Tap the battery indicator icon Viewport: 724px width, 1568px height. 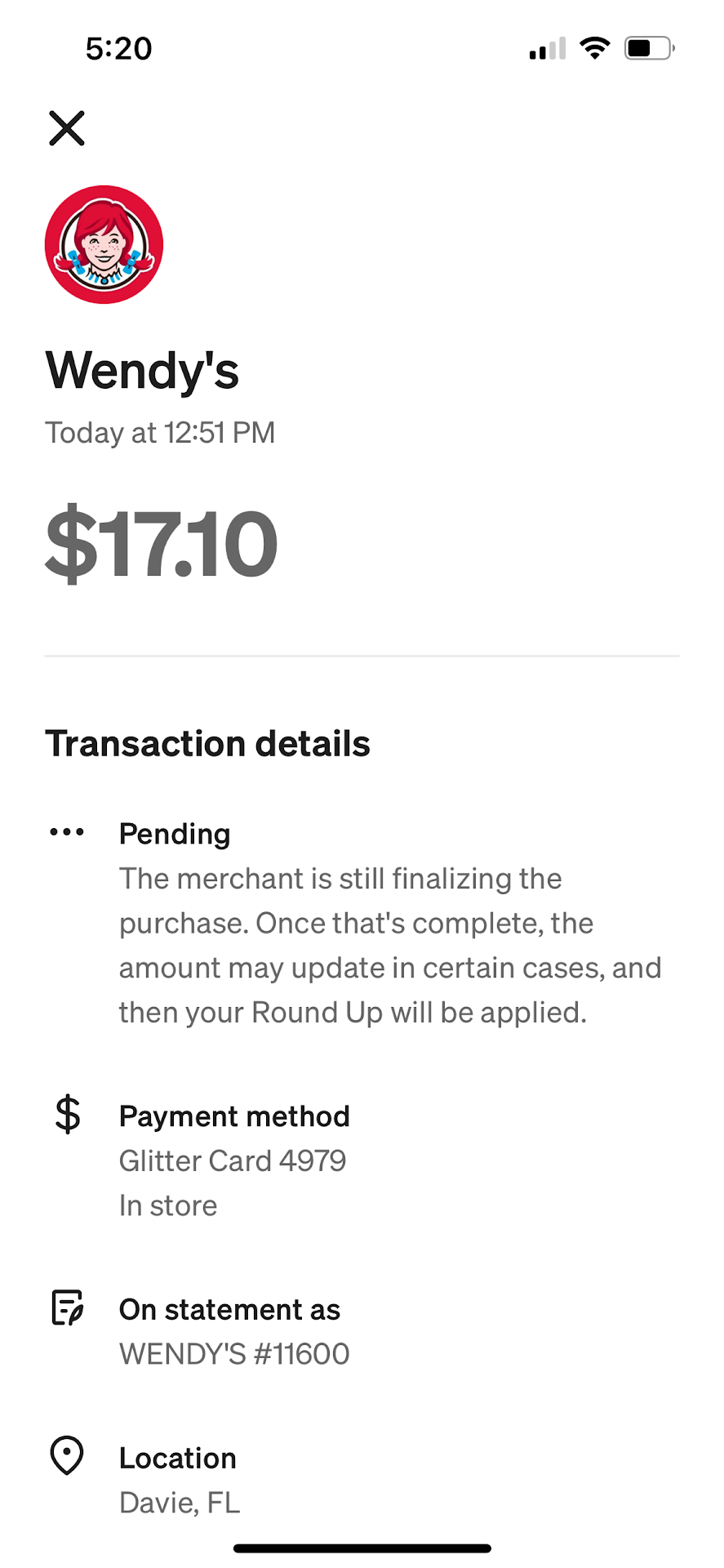(x=649, y=48)
